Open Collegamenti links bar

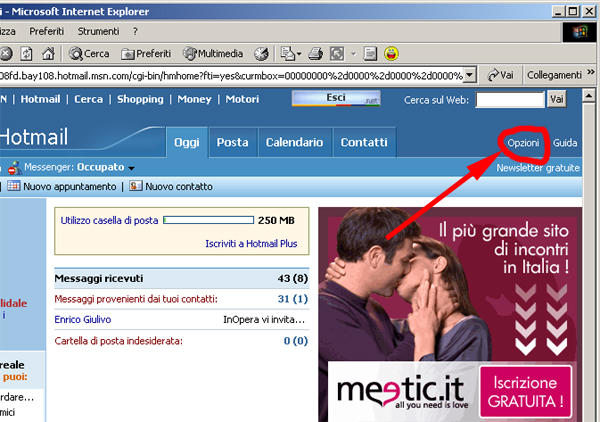click(554, 75)
